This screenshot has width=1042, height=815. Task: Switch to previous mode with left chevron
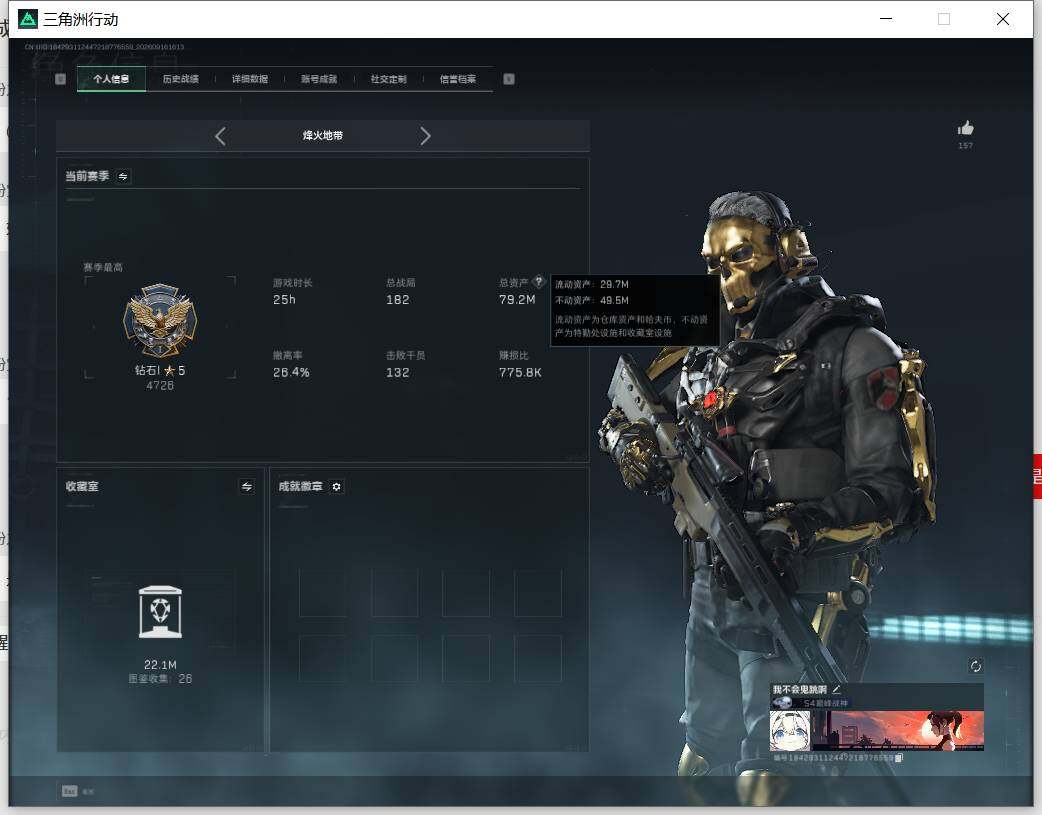coord(221,136)
